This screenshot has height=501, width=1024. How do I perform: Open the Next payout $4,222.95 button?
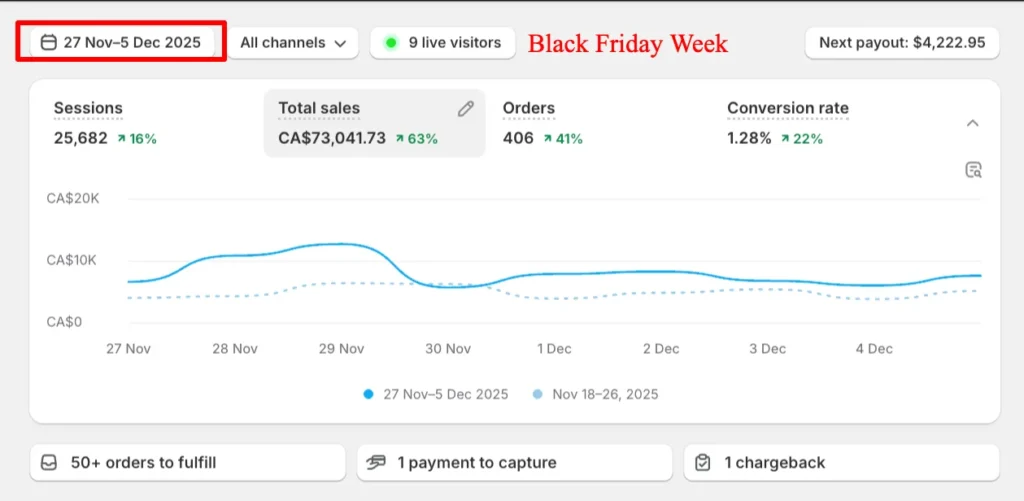[x=902, y=43]
